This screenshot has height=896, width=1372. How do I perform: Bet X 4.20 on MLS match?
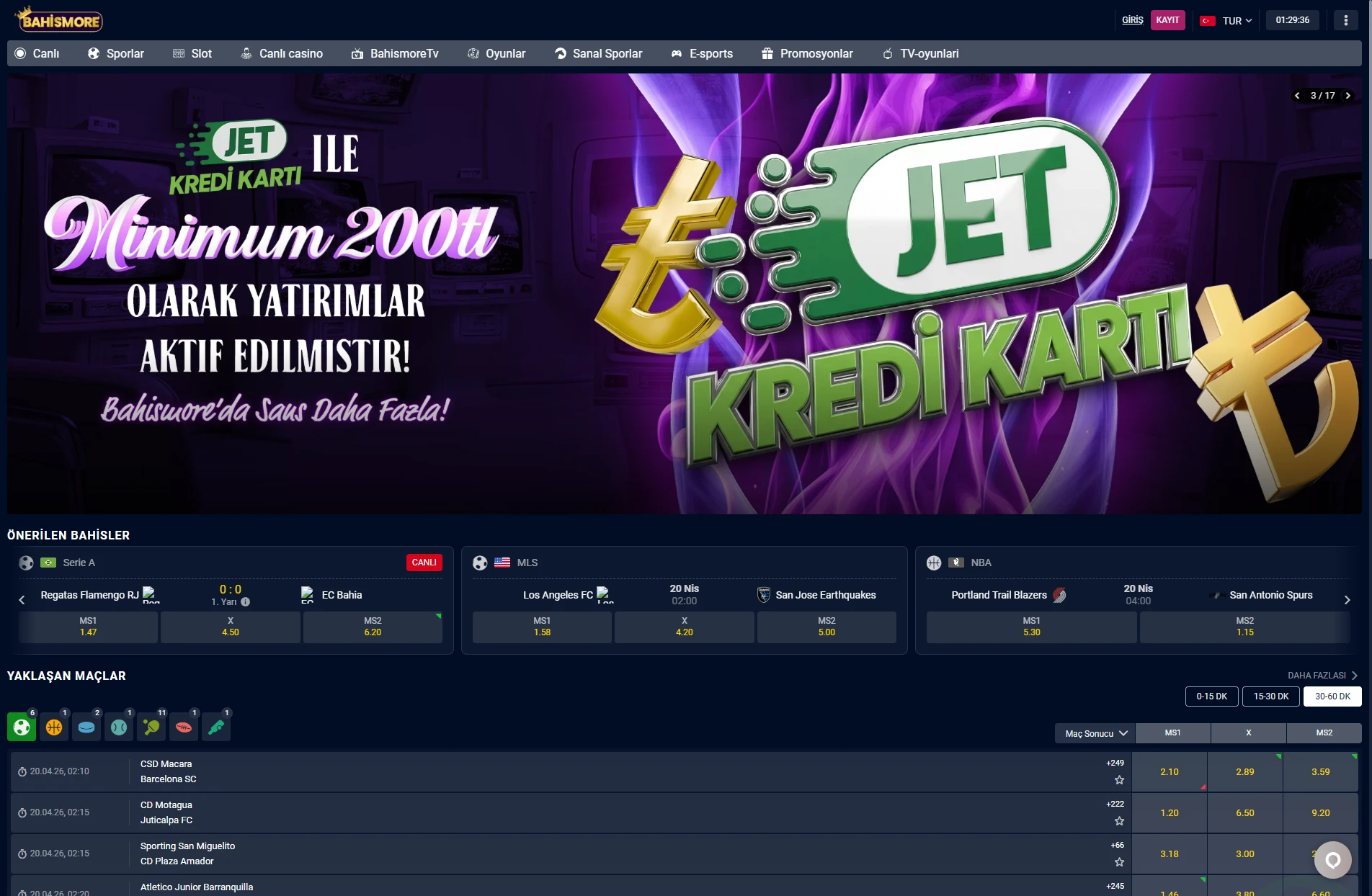click(x=684, y=627)
